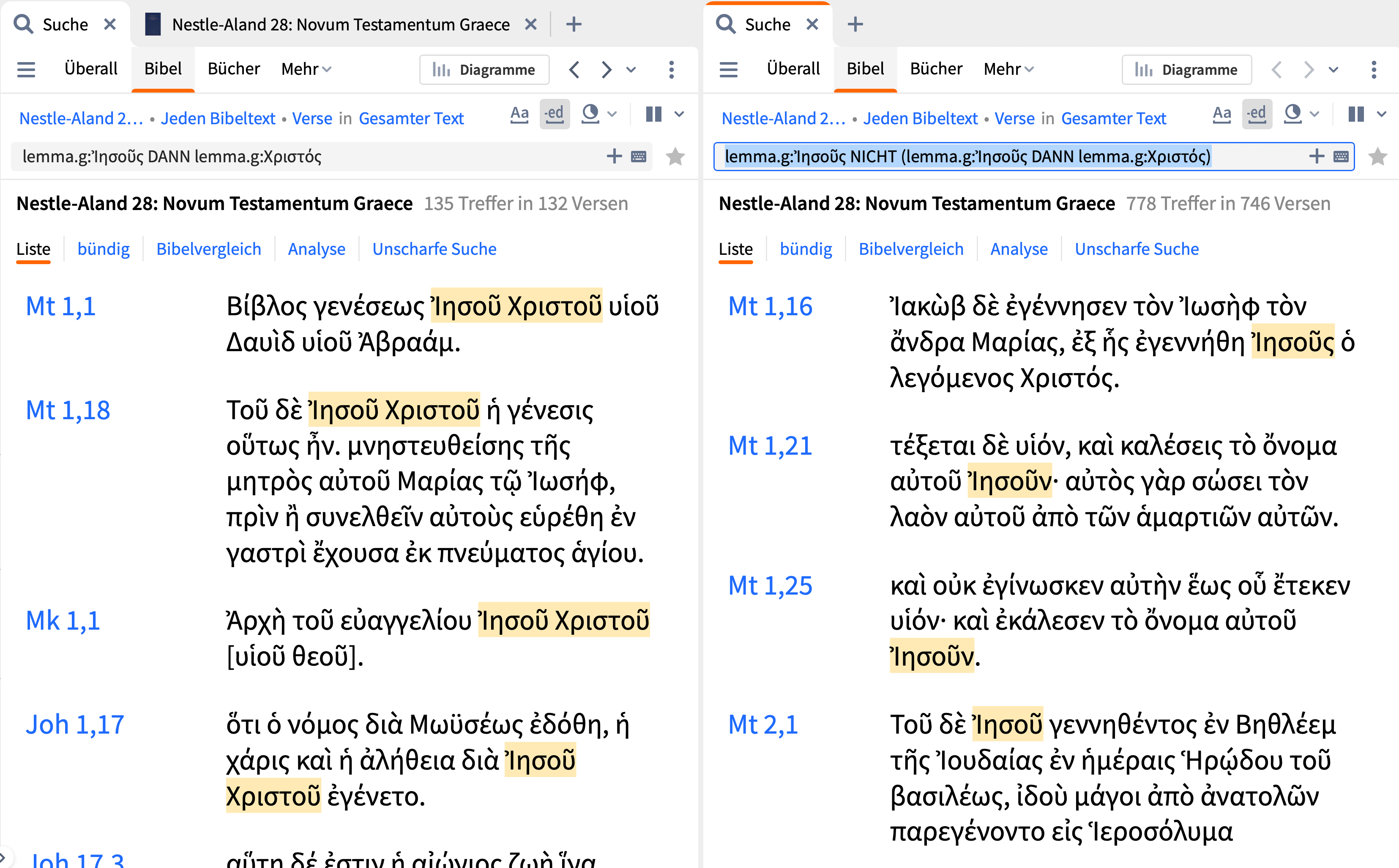Select Bibel search type in right panel

click(865, 69)
